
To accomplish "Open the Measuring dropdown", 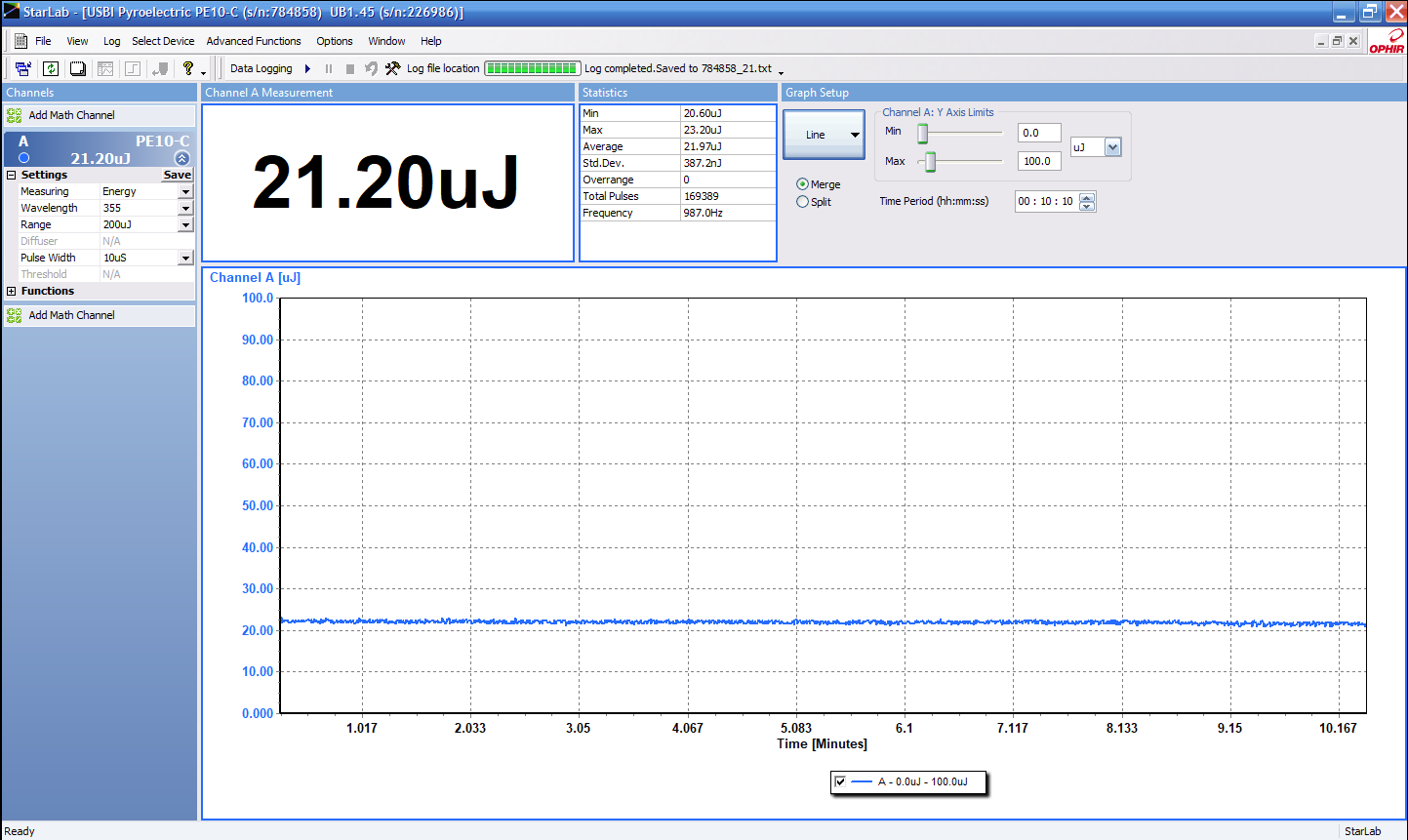I will 185,192.
